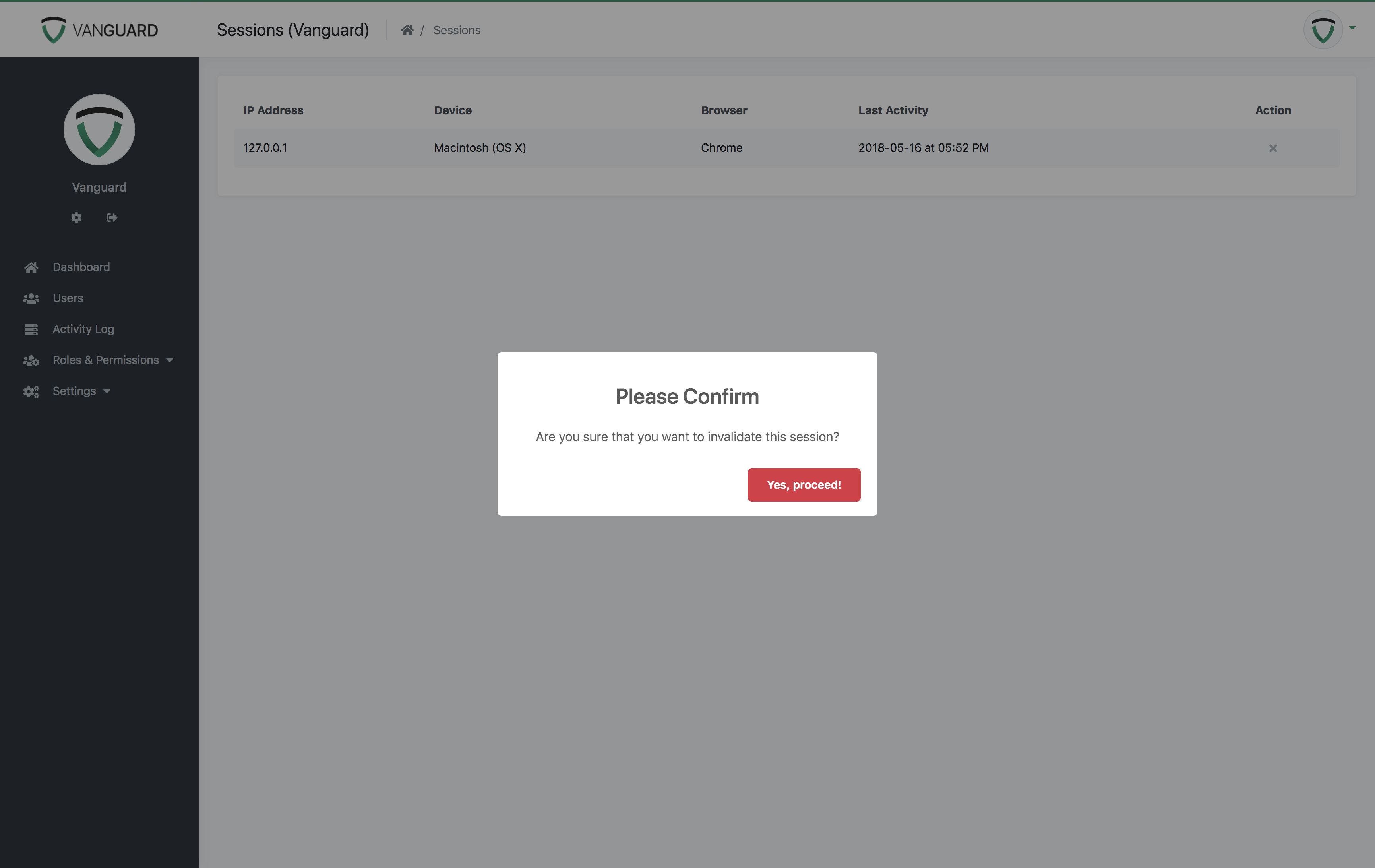Log out using the sign-out icon
The width and height of the screenshot is (1375, 868).
112,217
